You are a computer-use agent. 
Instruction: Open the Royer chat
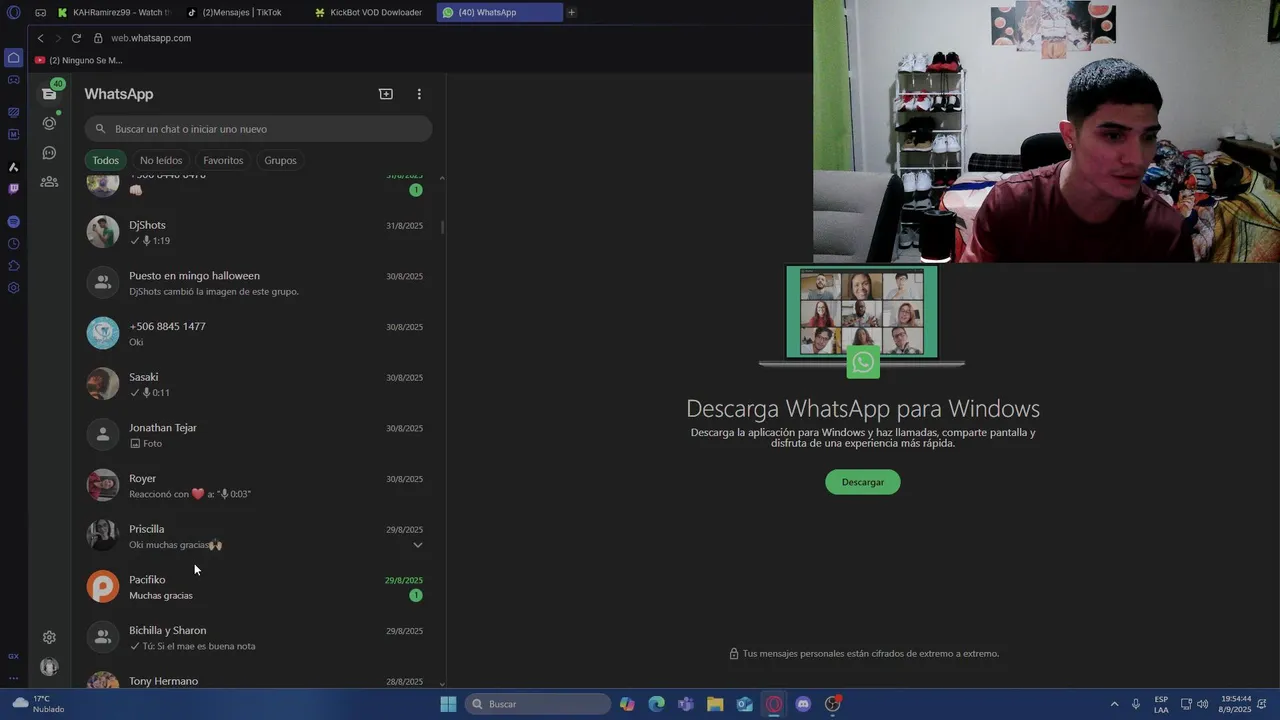256,485
